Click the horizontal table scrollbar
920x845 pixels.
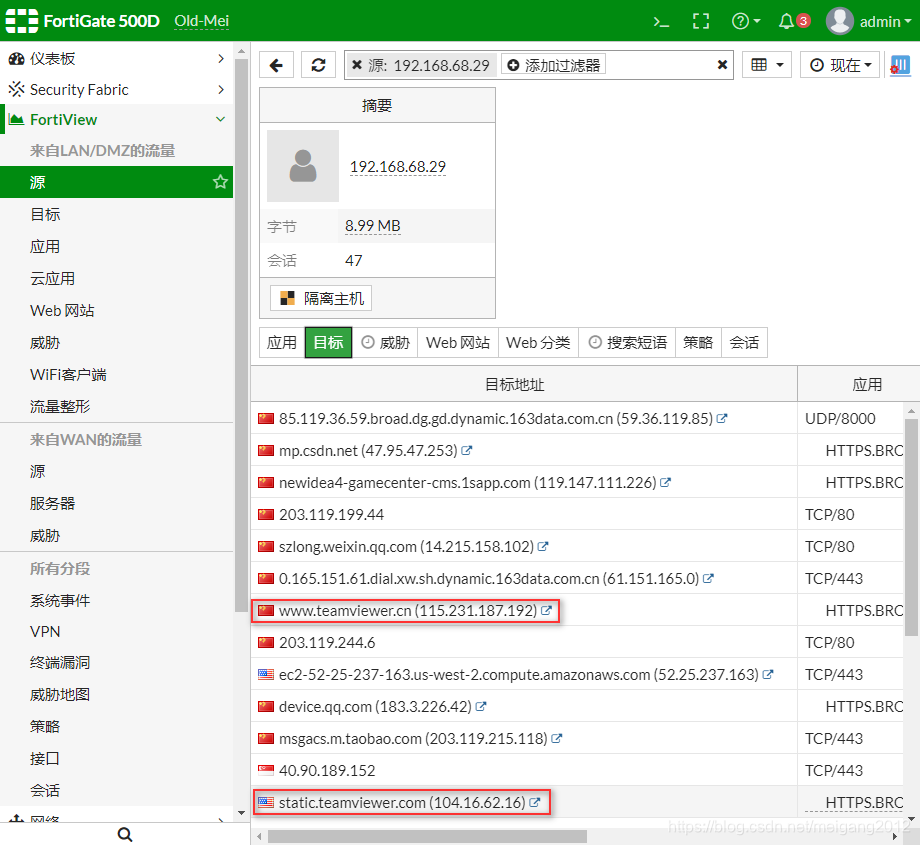coord(428,836)
